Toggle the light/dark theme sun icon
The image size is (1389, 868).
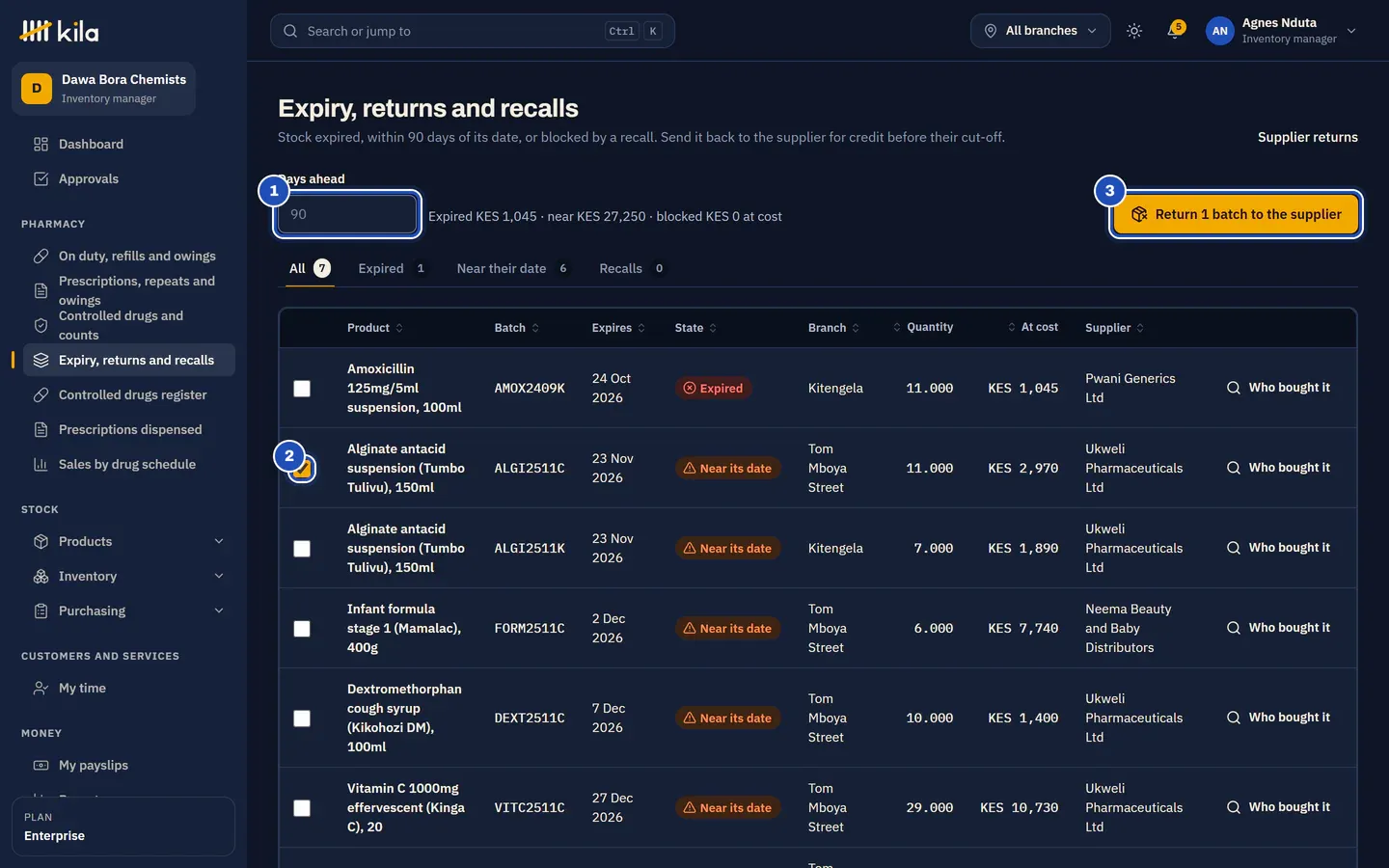pyautogui.click(x=1134, y=31)
